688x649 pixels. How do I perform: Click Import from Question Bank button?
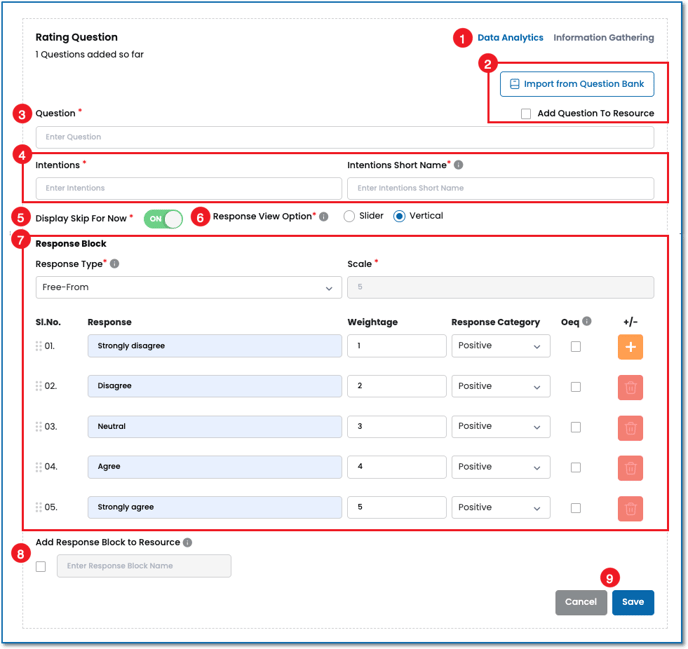[x=577, y=84]
